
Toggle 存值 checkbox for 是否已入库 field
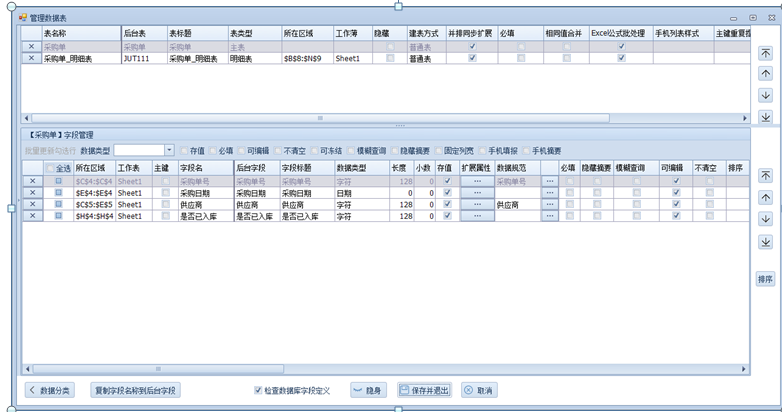click(447, 215)
